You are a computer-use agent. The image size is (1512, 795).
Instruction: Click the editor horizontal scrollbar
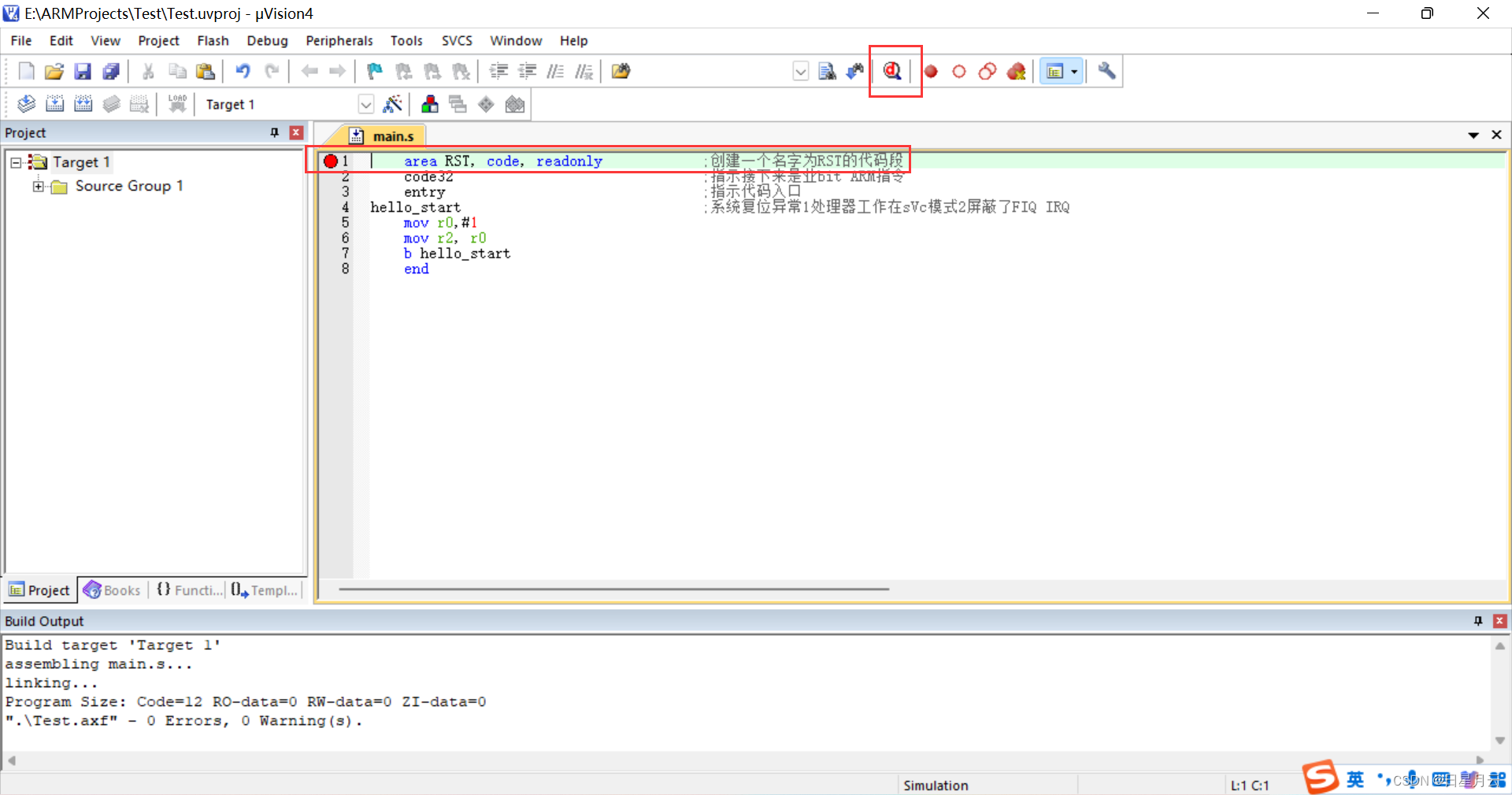coord(613,589)
